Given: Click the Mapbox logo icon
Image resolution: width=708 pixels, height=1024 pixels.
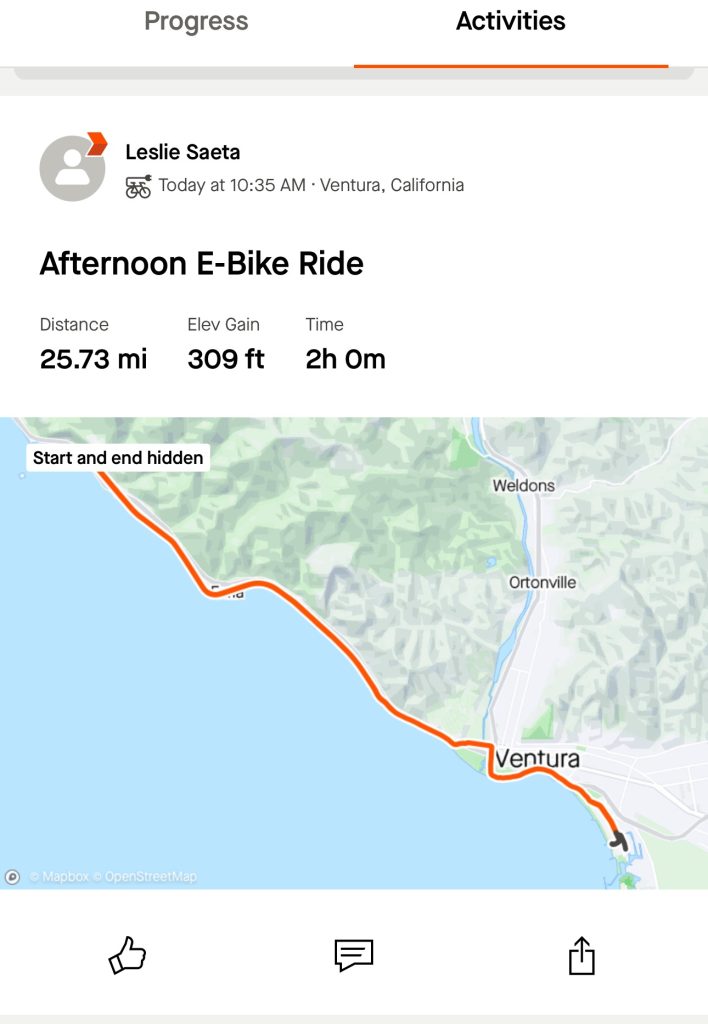Looking at the screenshot, I should click(12, 877).
